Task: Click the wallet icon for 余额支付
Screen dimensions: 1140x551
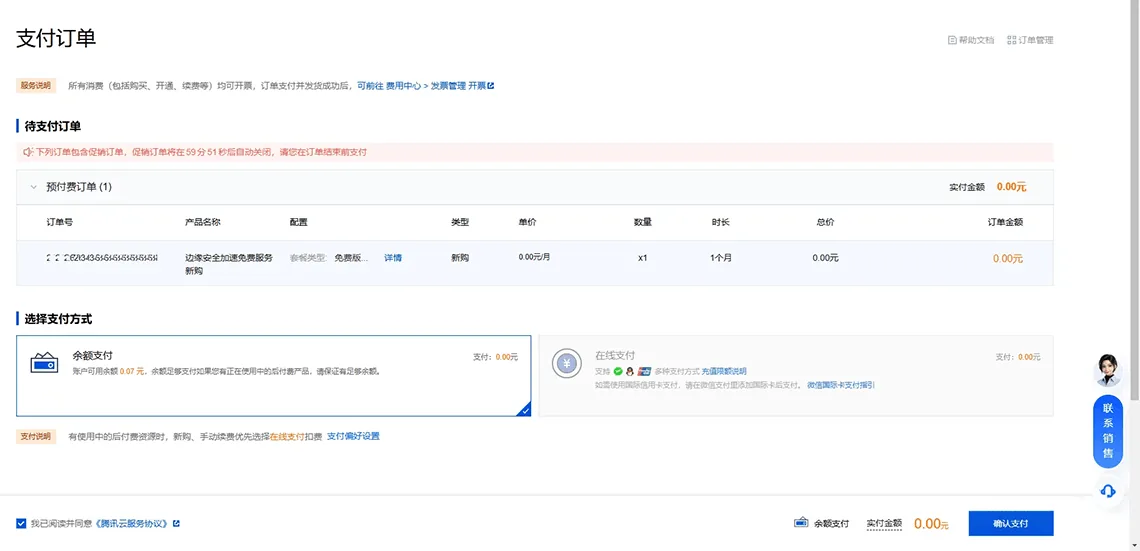Action: point(44,363)
